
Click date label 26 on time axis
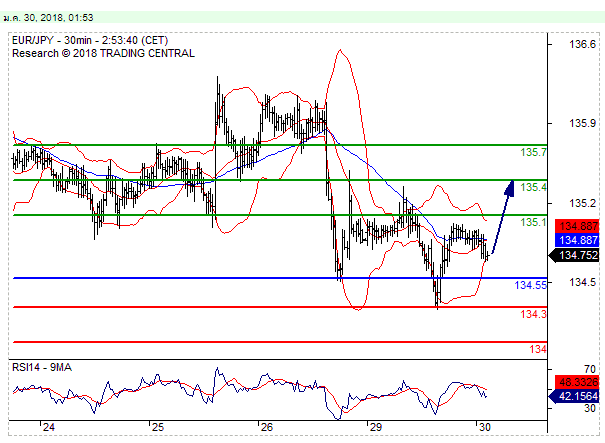pos(267,427)
